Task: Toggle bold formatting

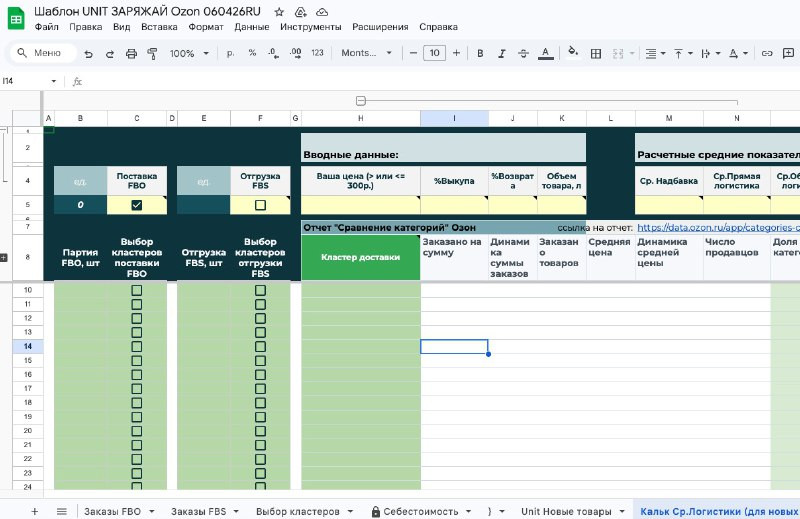Action: point(480,53)
